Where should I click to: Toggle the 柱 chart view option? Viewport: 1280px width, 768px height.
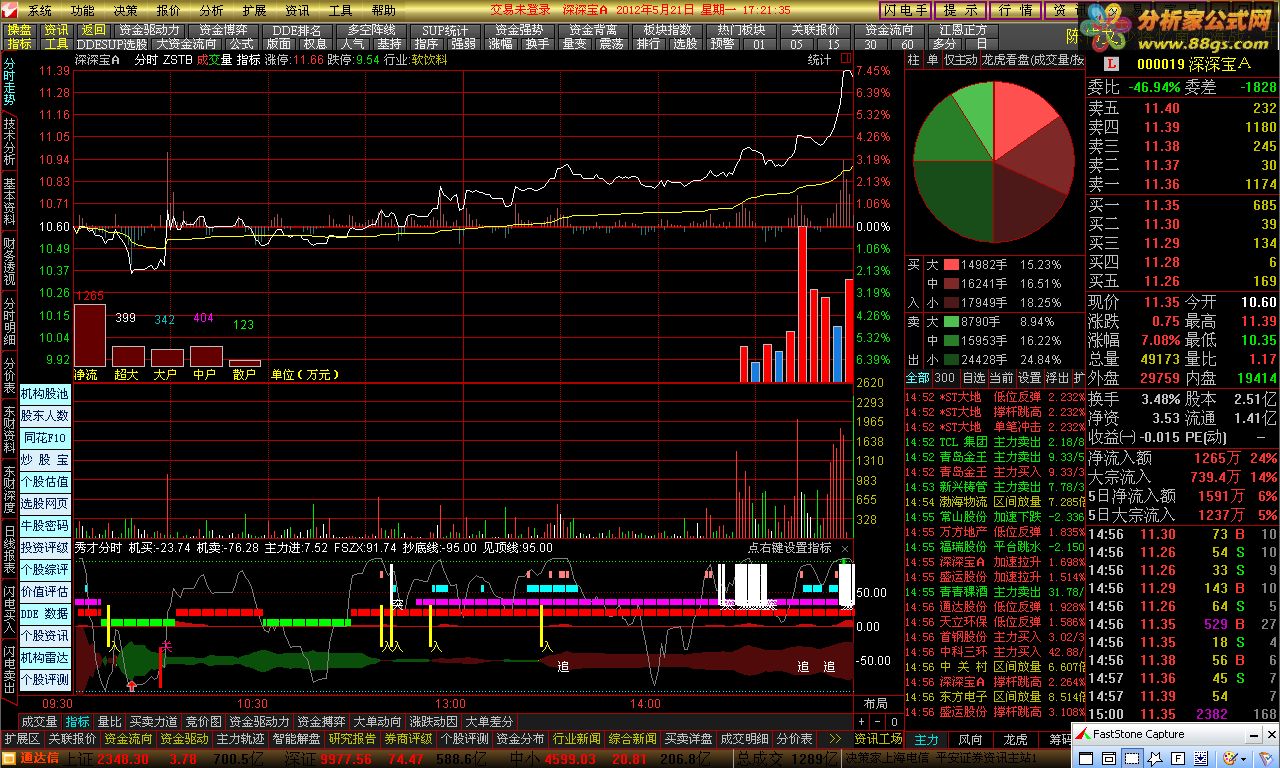click(913, 60)
